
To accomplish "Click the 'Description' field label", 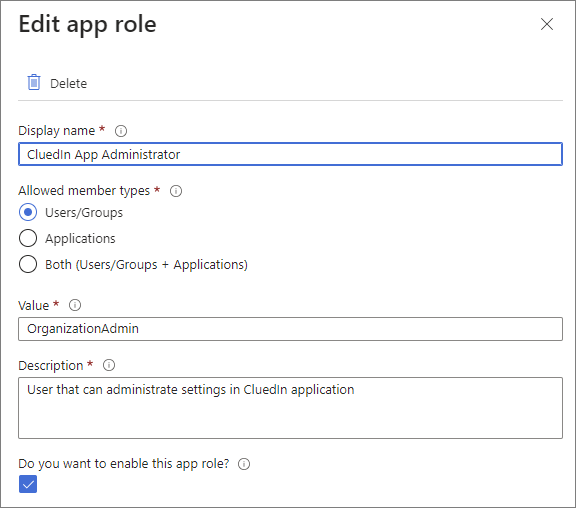I will pyautogui.click(x=51, y=366).
